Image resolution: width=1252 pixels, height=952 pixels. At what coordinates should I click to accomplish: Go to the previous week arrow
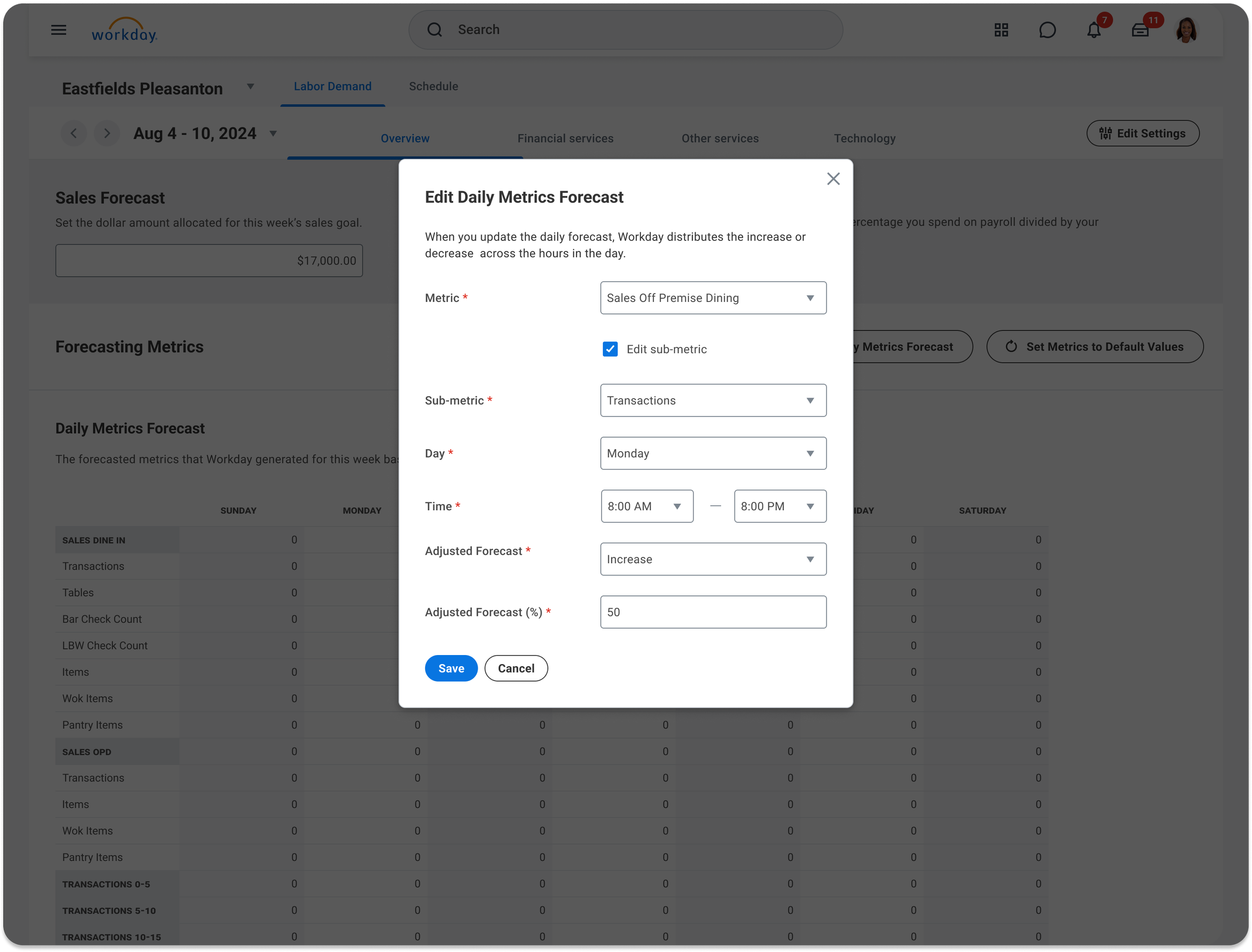(74, 134)
